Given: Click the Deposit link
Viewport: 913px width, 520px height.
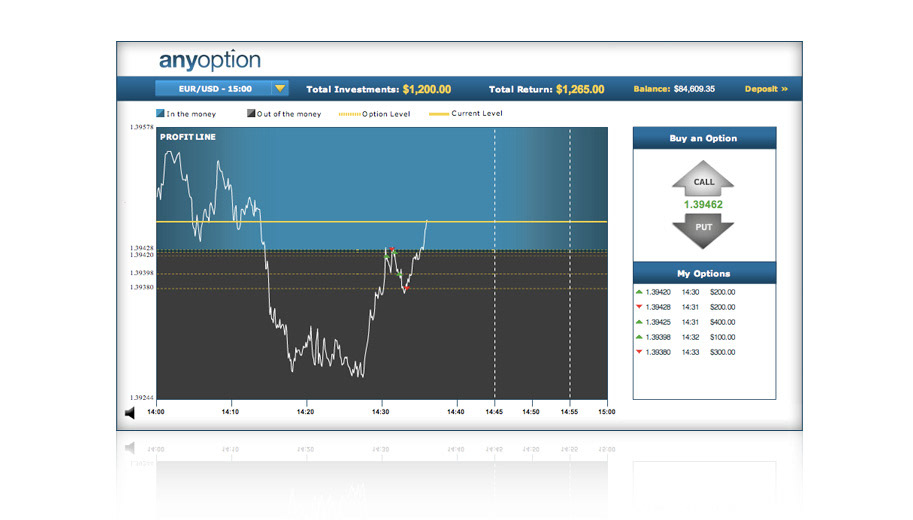Looking at the screenshot, I should pyautogui.click(x=766, y=89).
